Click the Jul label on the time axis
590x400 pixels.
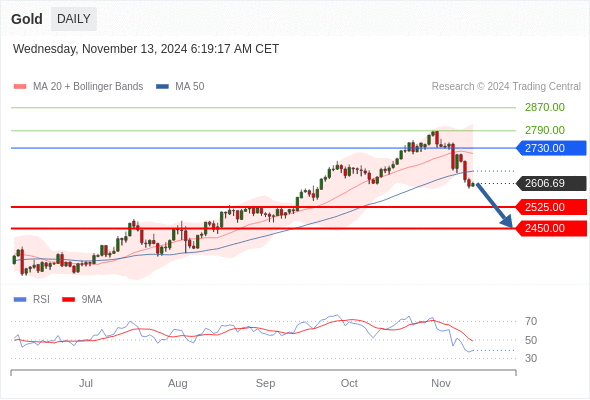pos(86,383)
